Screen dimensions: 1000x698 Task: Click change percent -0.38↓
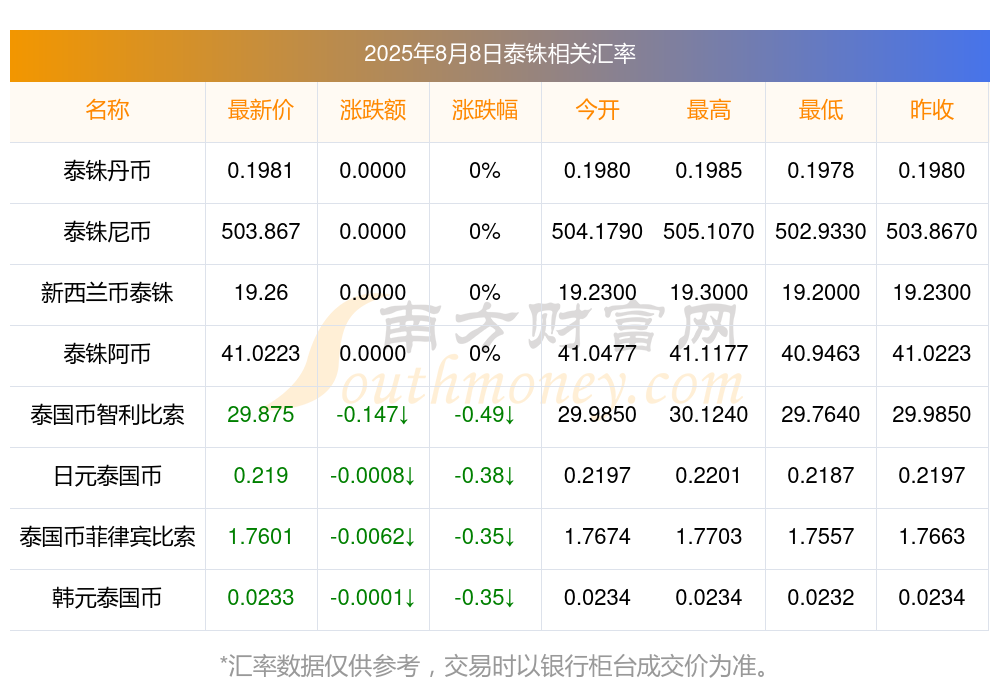click(485, 476)
